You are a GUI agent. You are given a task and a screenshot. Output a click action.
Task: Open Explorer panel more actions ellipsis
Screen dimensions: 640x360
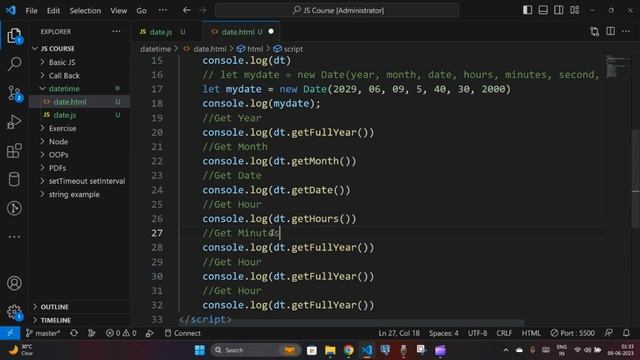pos(116,31)
